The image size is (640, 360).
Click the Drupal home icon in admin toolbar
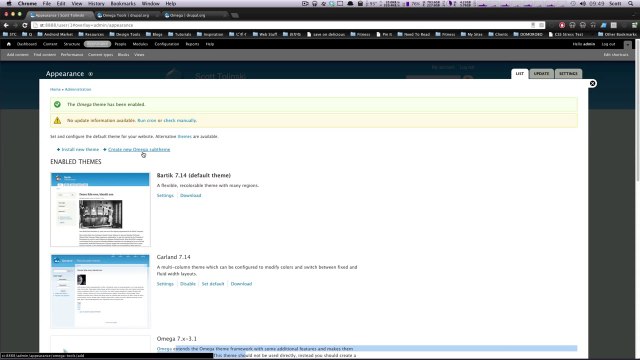tap(9, 44)
